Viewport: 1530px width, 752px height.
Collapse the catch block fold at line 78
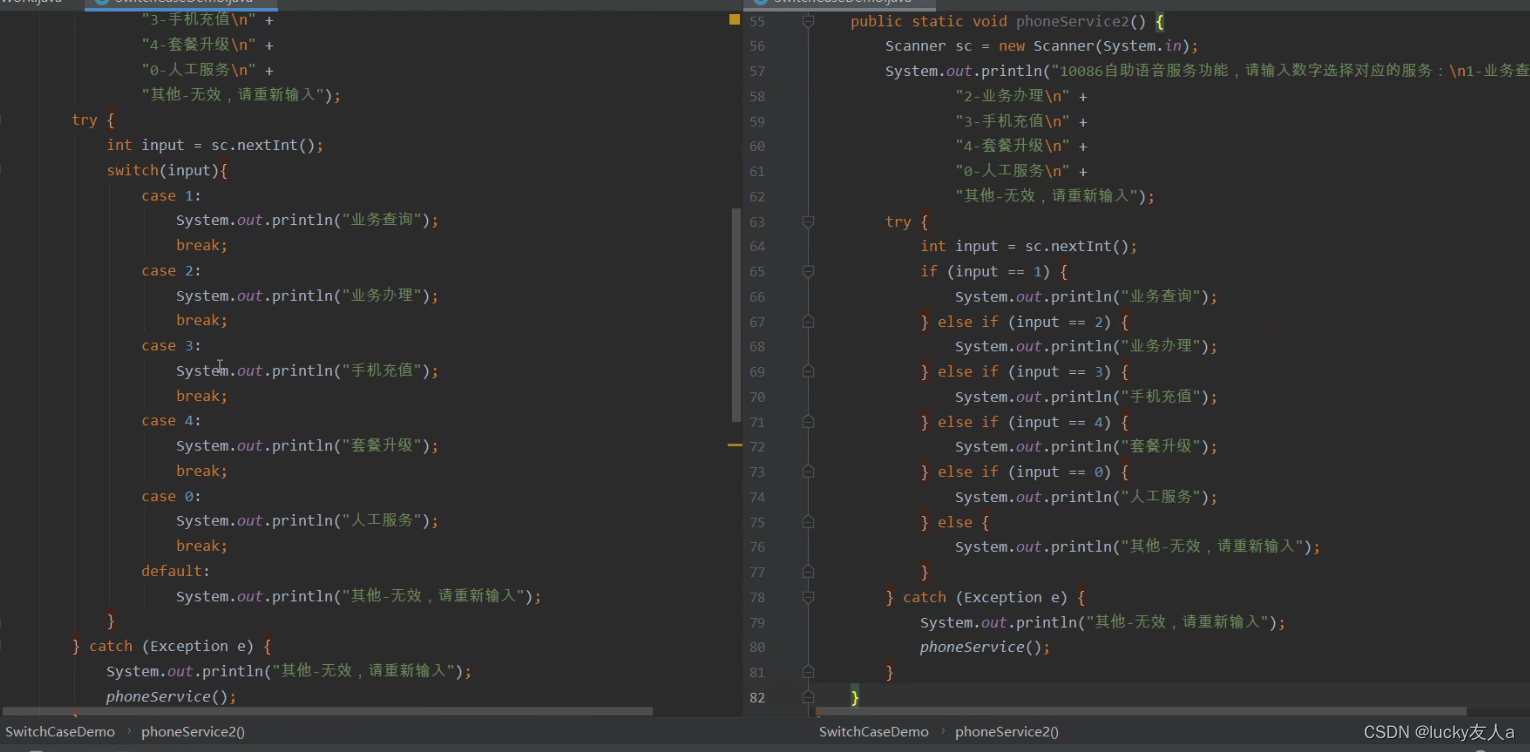(x=808, y=597)
